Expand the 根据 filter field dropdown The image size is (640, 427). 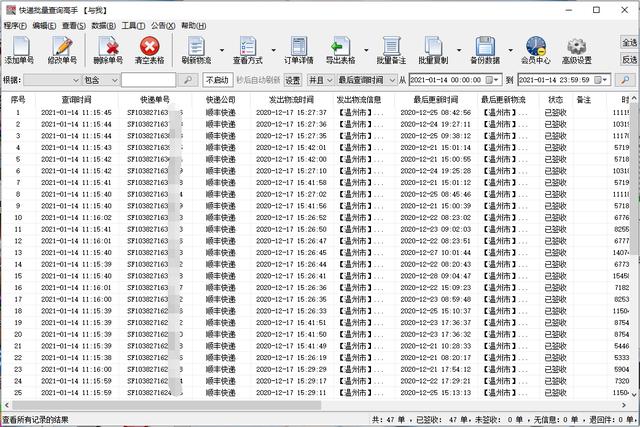point(74,80)
